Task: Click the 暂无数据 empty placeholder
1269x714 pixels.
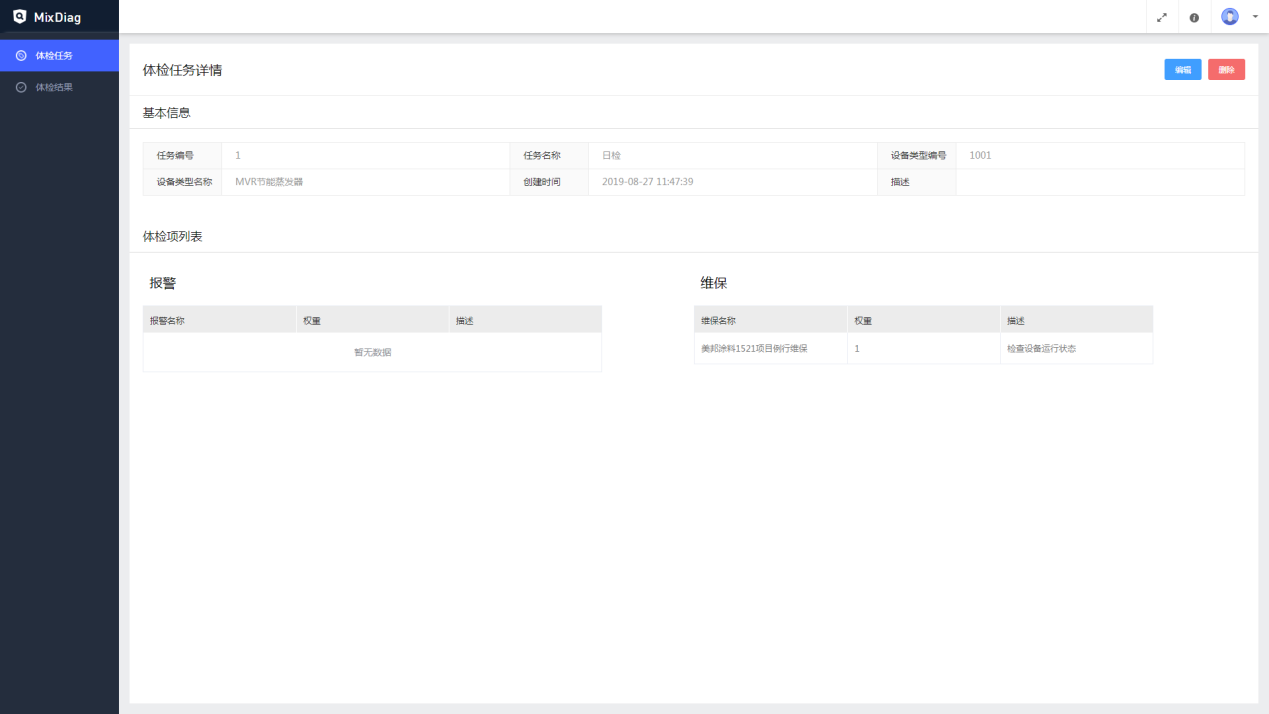Action: (372, 352)
